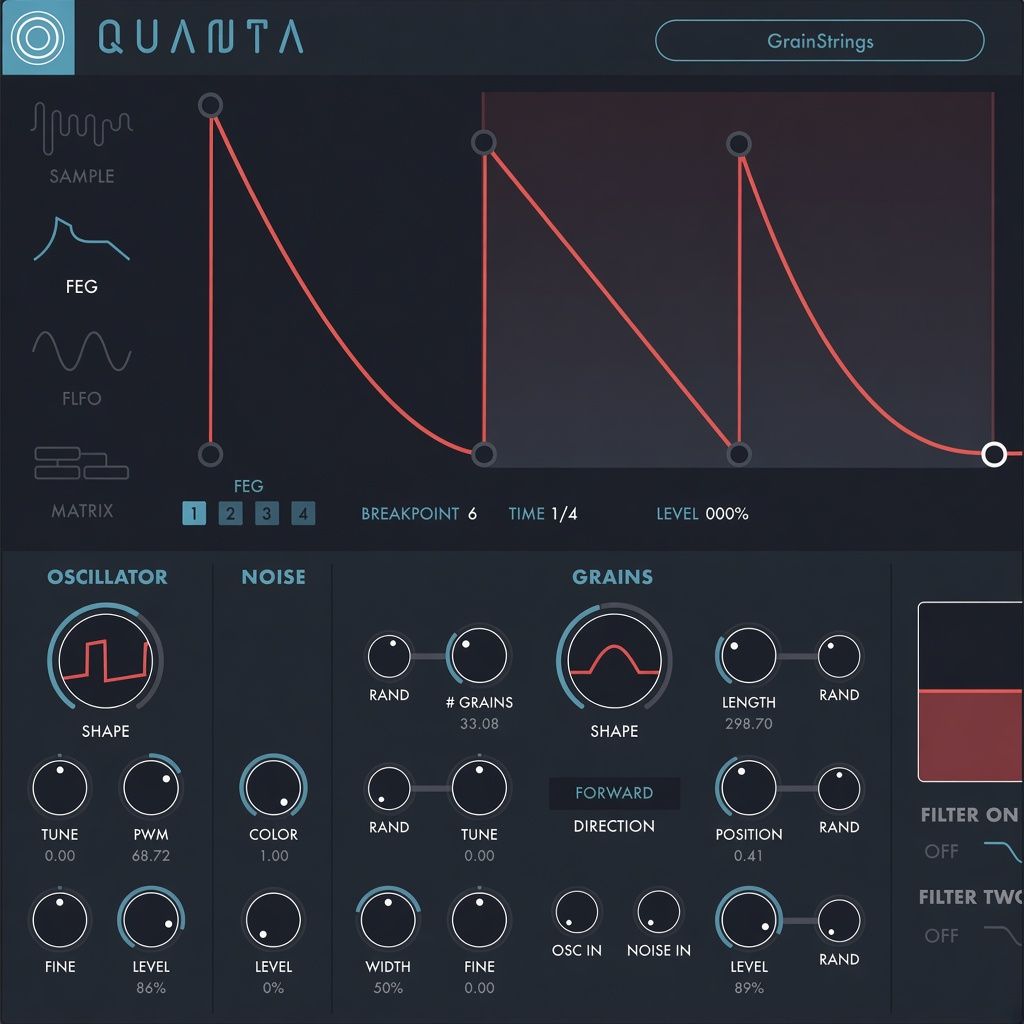Click Filter Two lowpass curve icon

coord(1004,935)
